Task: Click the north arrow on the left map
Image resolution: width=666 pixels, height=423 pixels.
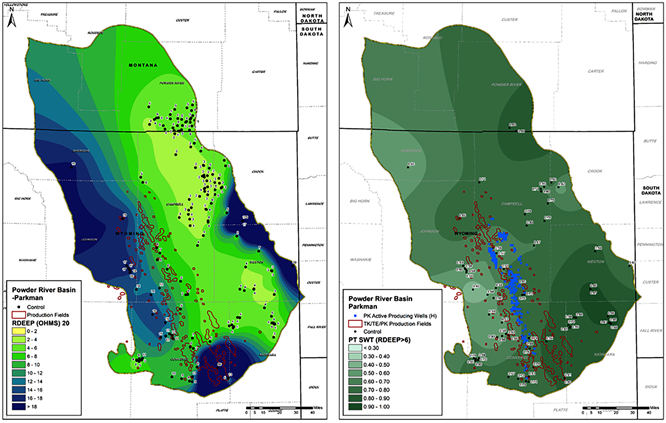Action: (x=12, y=15)
